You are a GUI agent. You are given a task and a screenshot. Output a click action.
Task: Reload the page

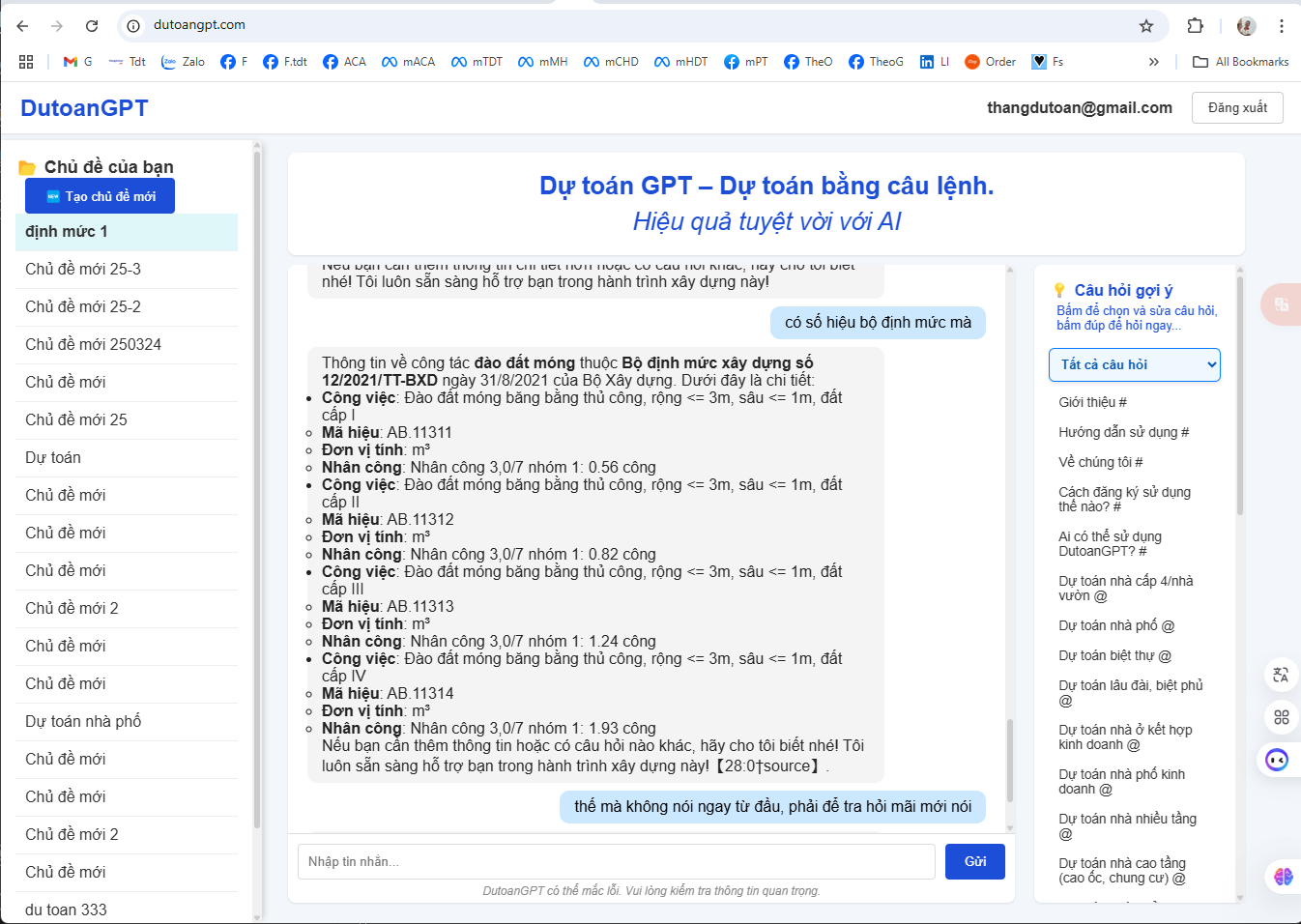[92, 26]
